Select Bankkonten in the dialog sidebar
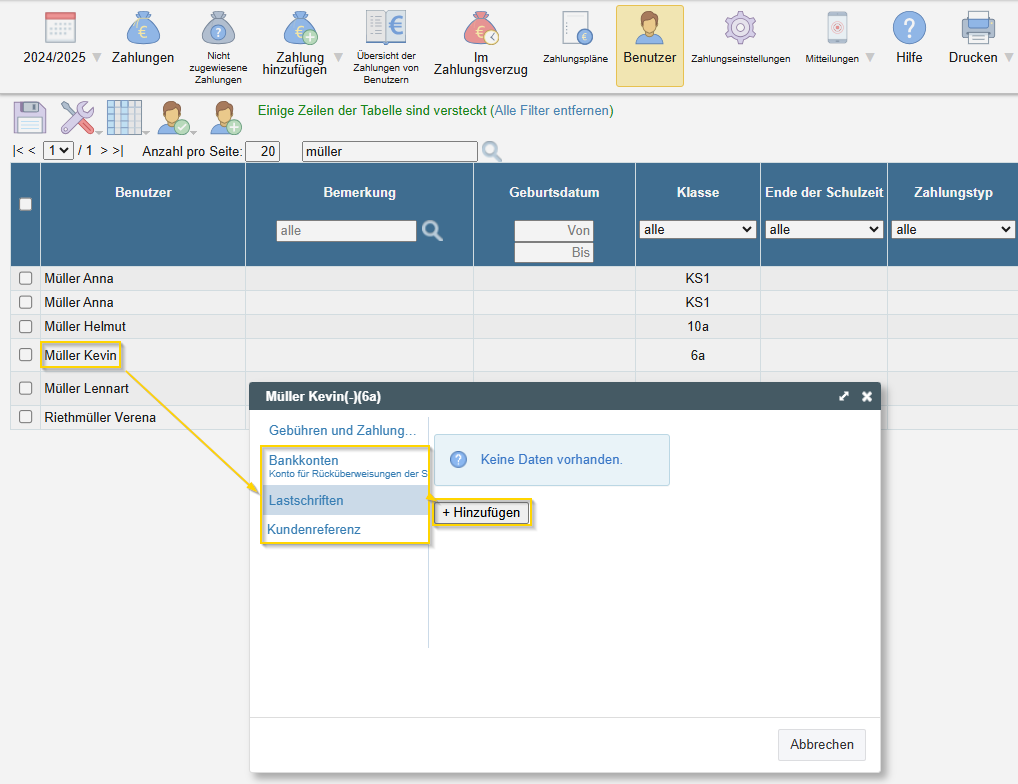Image resolution: width=1018 pixels, height=784 pixels. [x=304, y=460]
